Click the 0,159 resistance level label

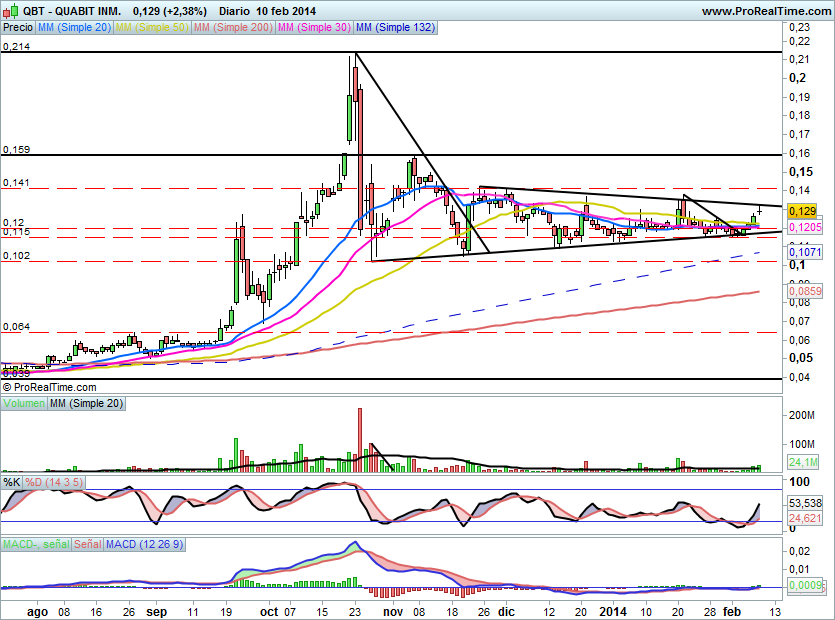point(16,150)
